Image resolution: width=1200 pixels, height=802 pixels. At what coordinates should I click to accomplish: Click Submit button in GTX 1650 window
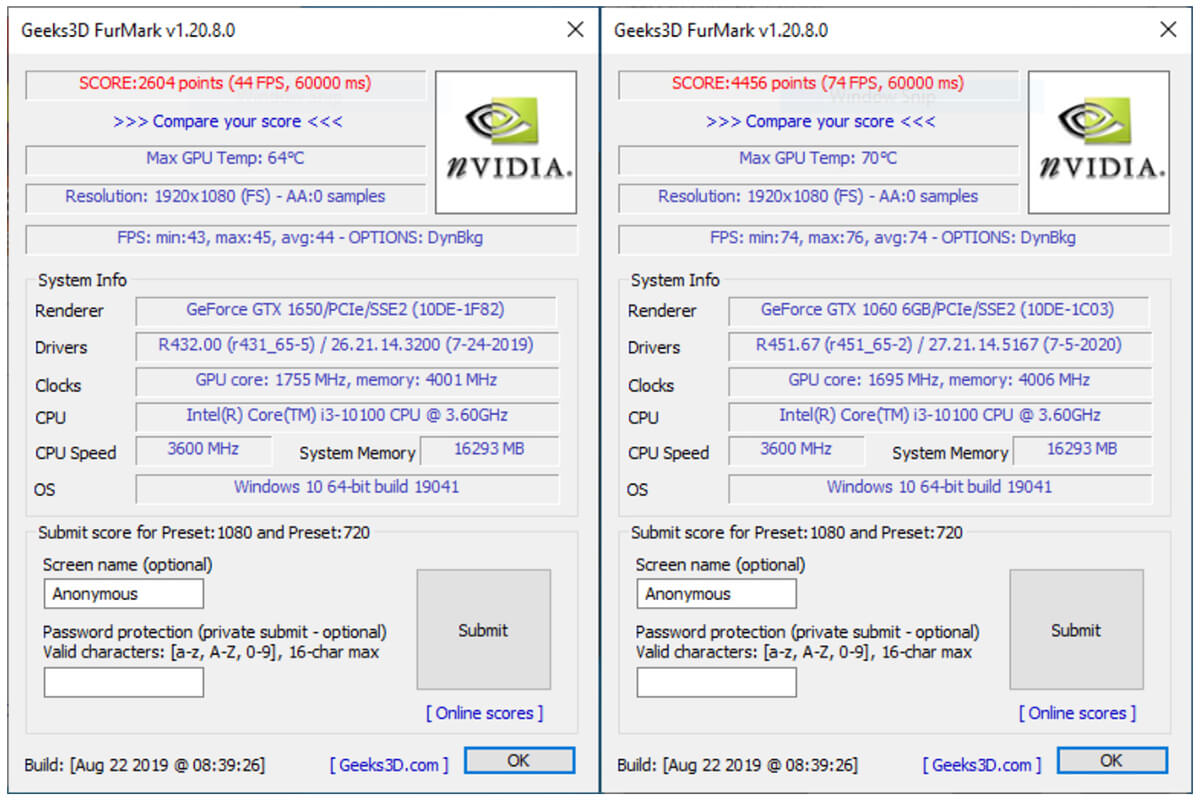click(483, 630)
